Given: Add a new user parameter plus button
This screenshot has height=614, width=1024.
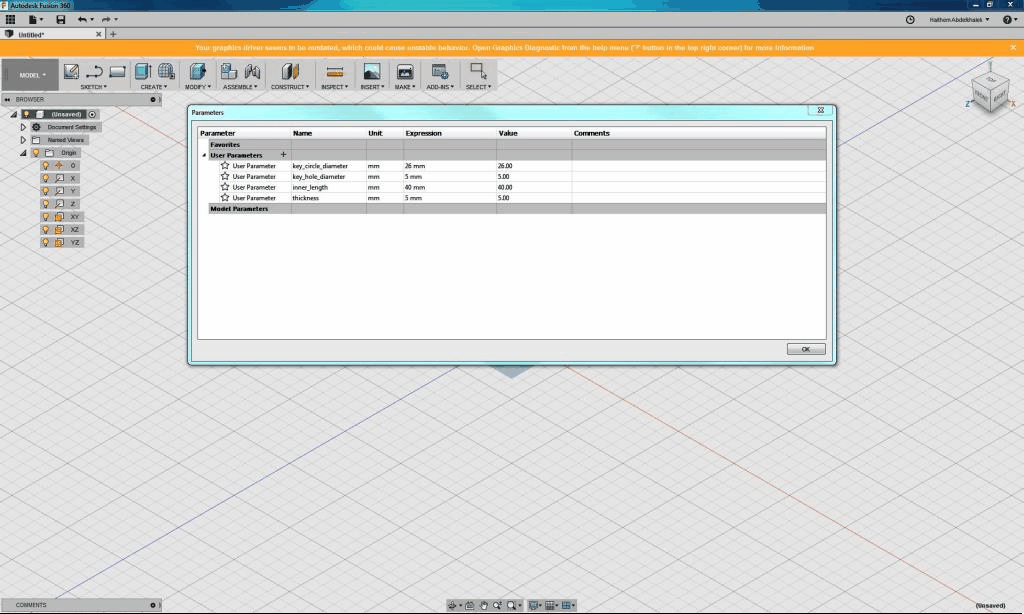Looking at the screenshot, I should (283, 155).
